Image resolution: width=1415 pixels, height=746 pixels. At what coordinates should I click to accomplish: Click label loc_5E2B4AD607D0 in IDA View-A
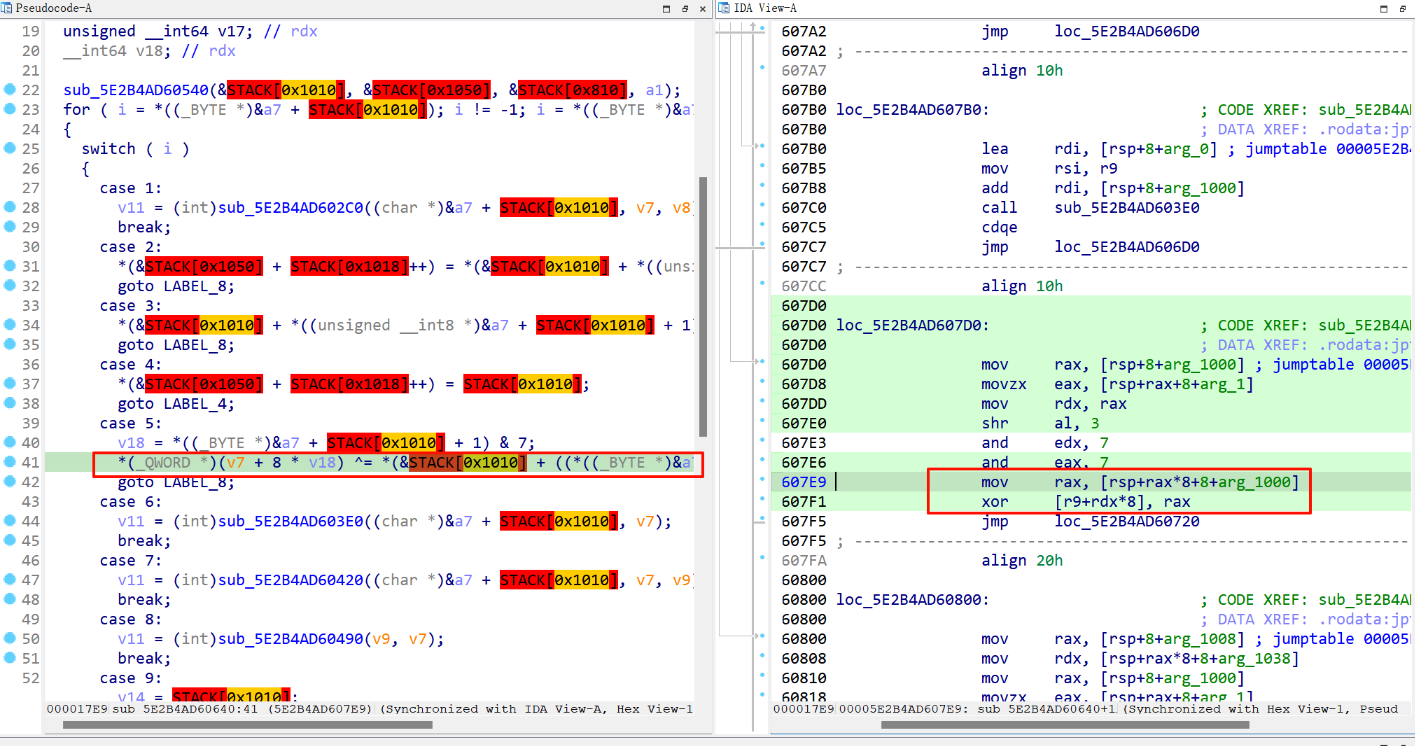[x=912, y=325]
